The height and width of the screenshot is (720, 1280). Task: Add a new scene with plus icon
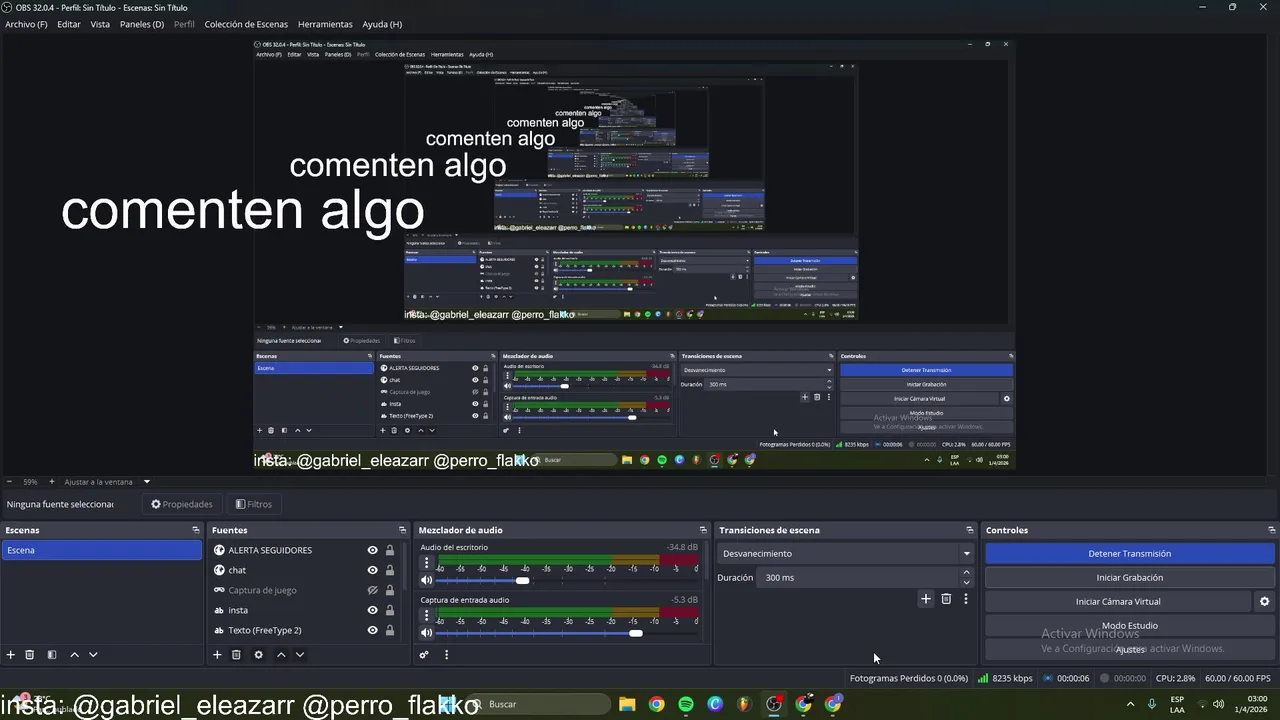11,655
